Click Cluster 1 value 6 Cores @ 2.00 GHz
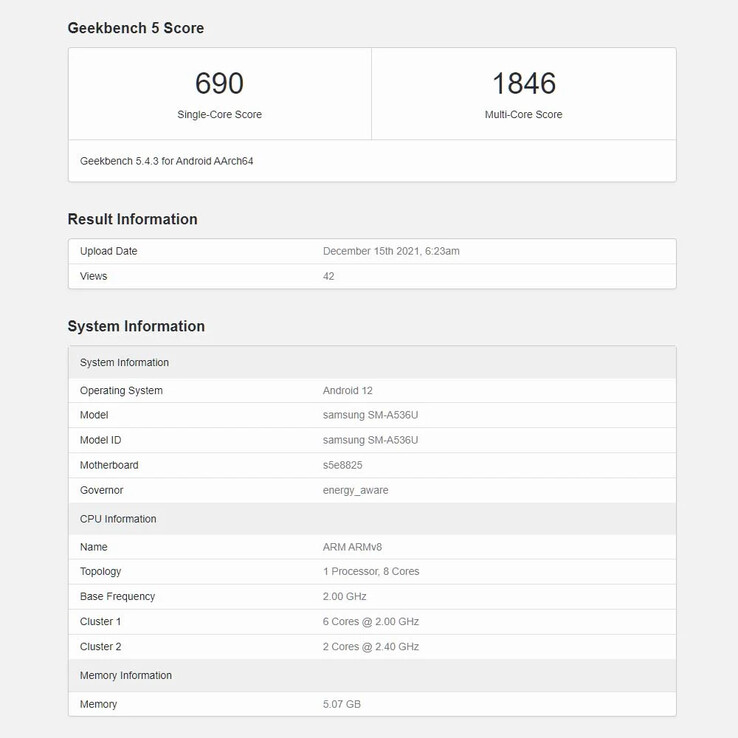738x738 pixels. click(x=371, y=621)
